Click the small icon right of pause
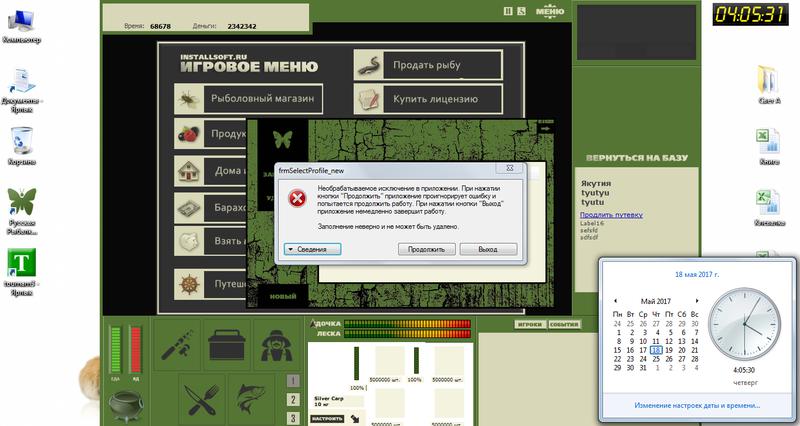800x426 pixels. 521,11
